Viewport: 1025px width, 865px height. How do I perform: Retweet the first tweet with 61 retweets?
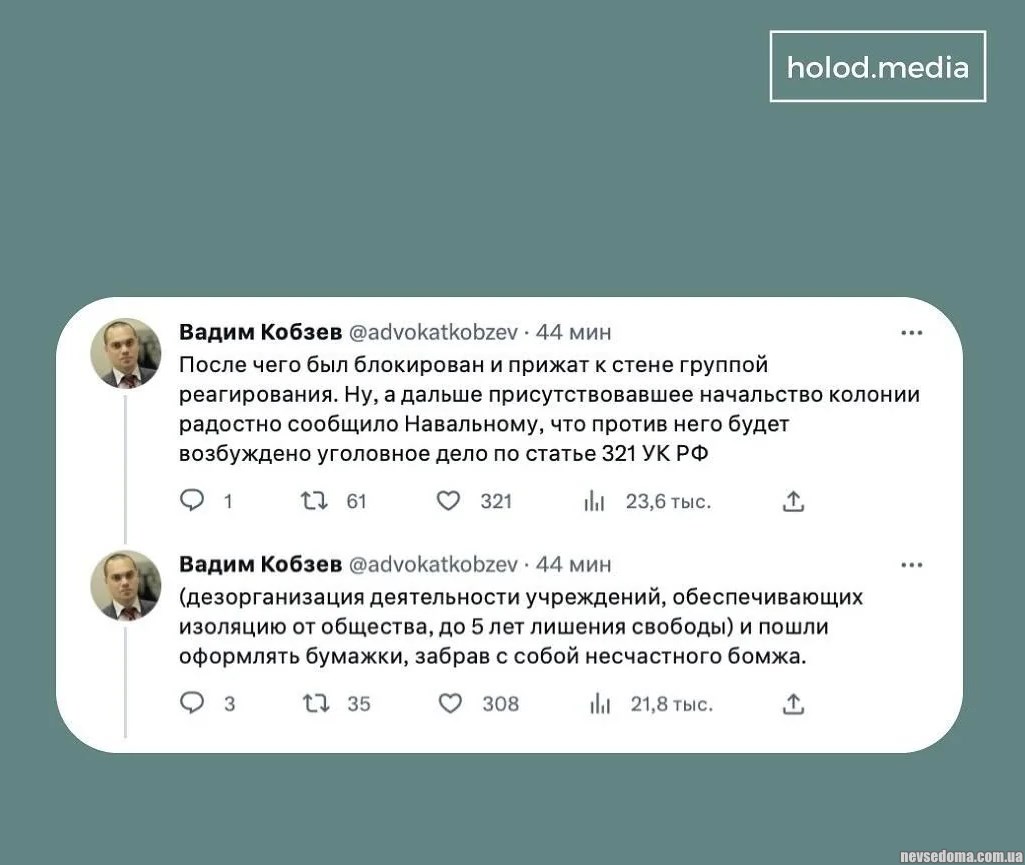click(x=315, y=501)
